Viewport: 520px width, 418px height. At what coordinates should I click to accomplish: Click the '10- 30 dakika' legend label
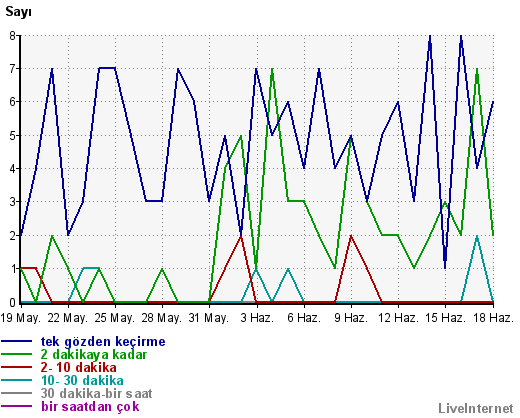click(82, 381)
